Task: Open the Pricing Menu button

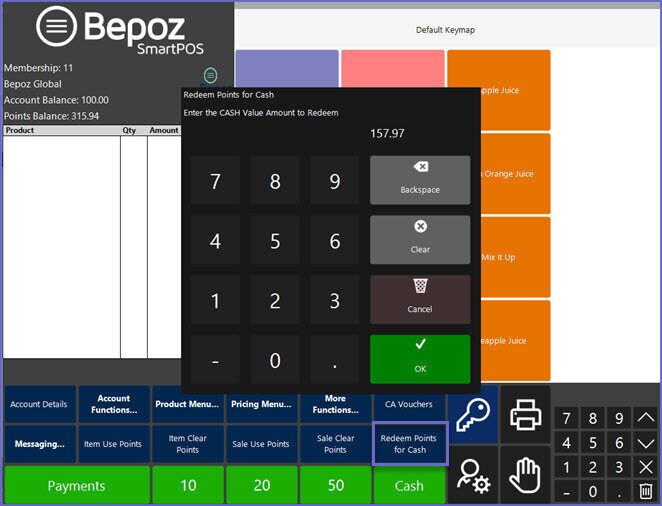Action: [260, 404]
